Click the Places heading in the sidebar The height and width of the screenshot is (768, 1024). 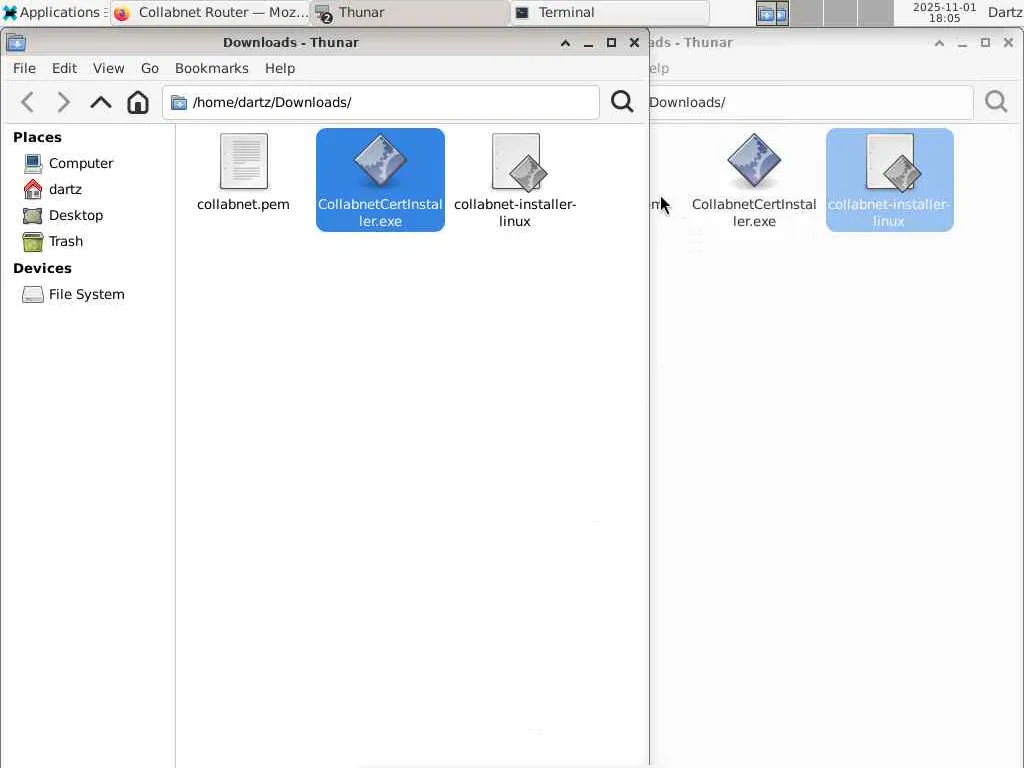[37, 137]
